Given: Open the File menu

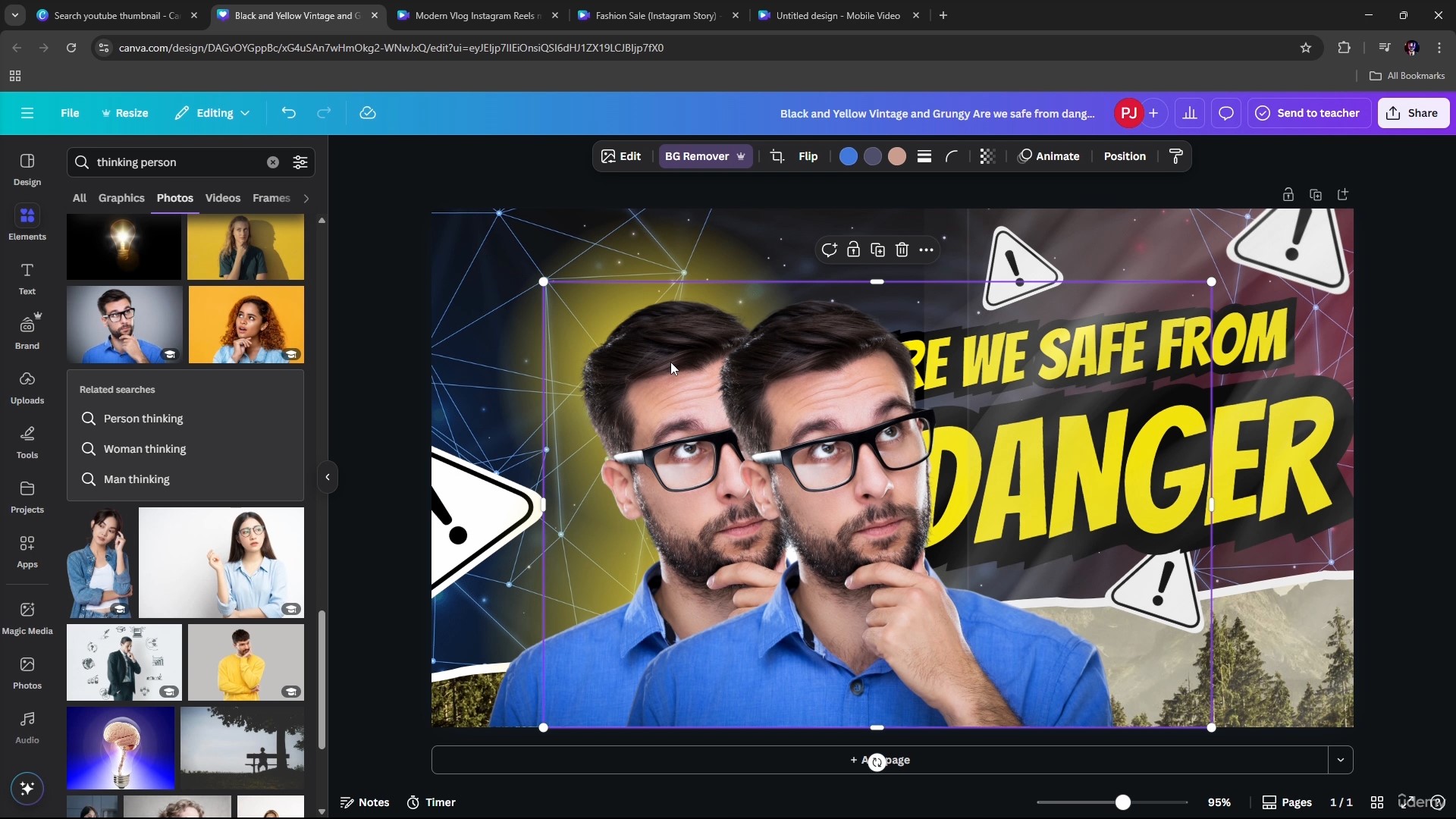Looking at the screenshot, I should coord(70,113).
